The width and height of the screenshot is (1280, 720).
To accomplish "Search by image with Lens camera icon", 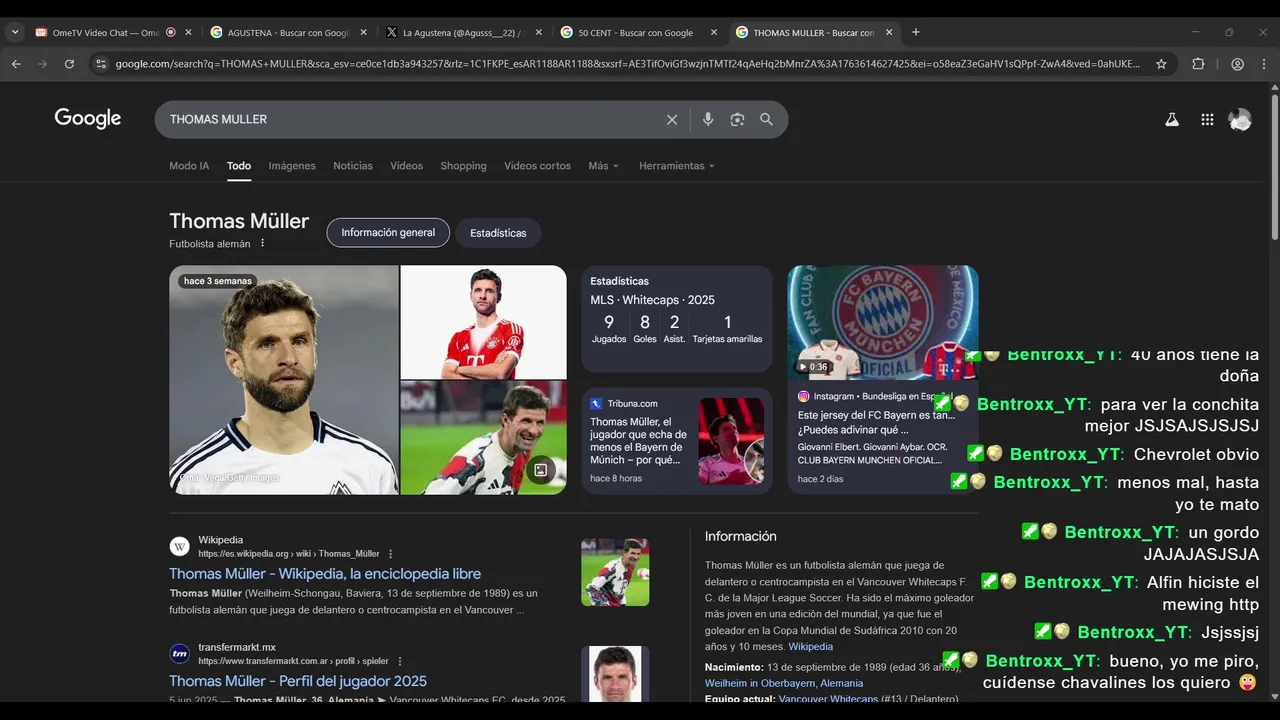I will [737, 119].
